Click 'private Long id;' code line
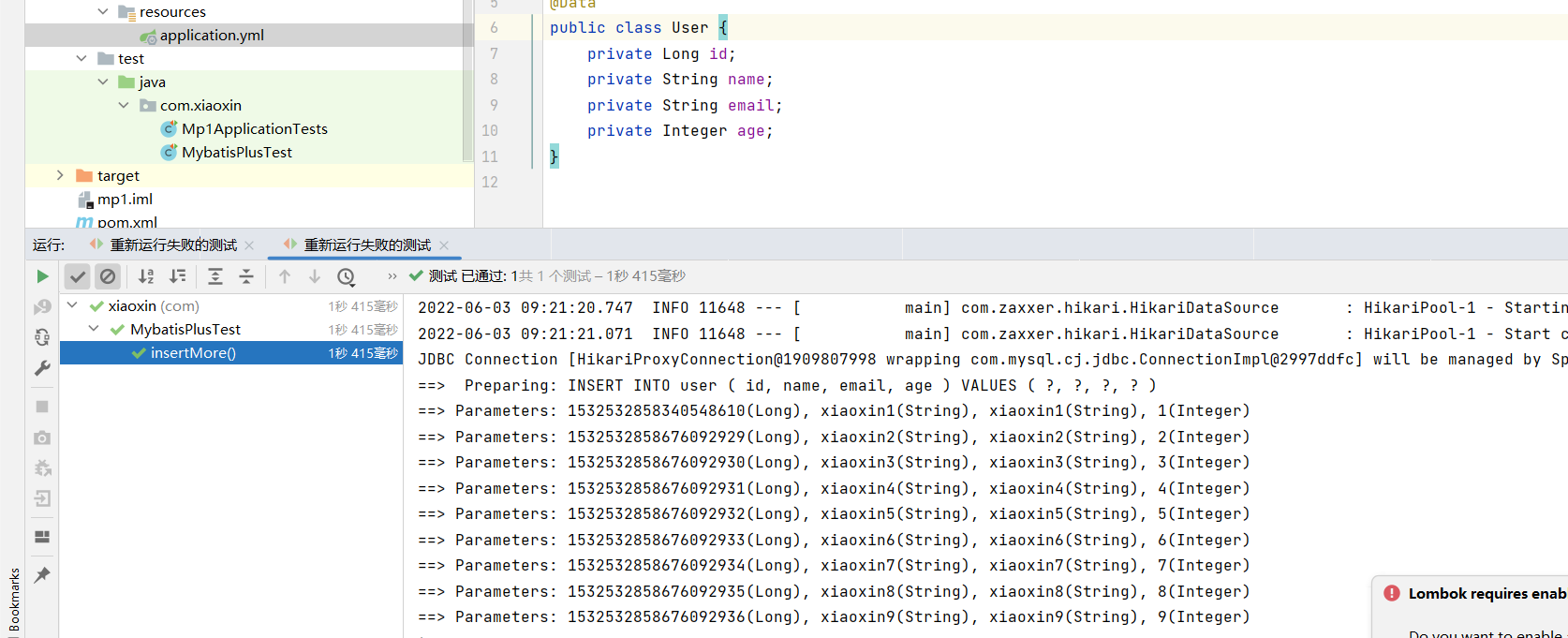Screen dimensions: 1568x638 point(661,54)
